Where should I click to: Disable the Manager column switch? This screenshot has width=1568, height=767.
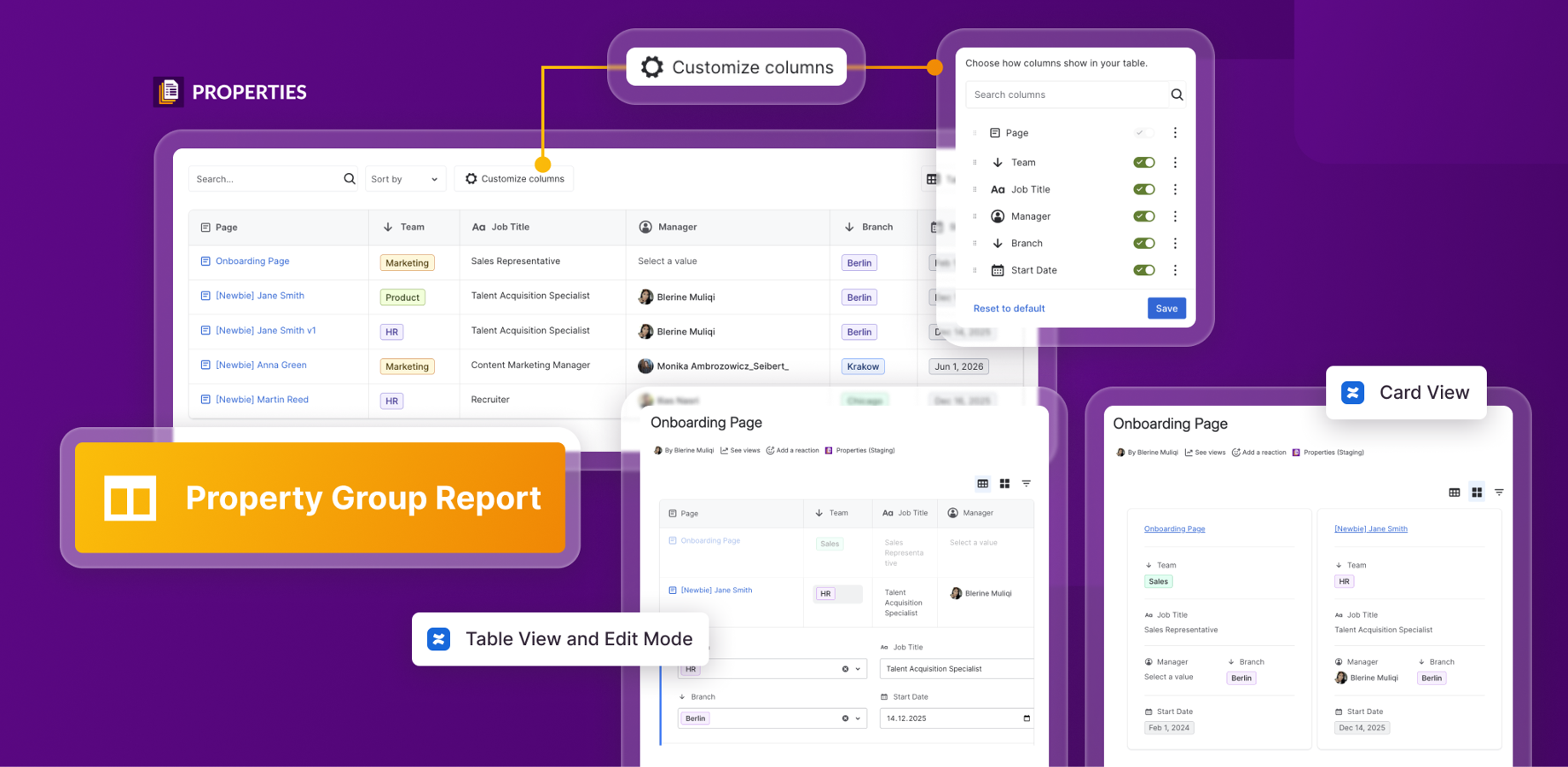click(x=1144, y=216)
